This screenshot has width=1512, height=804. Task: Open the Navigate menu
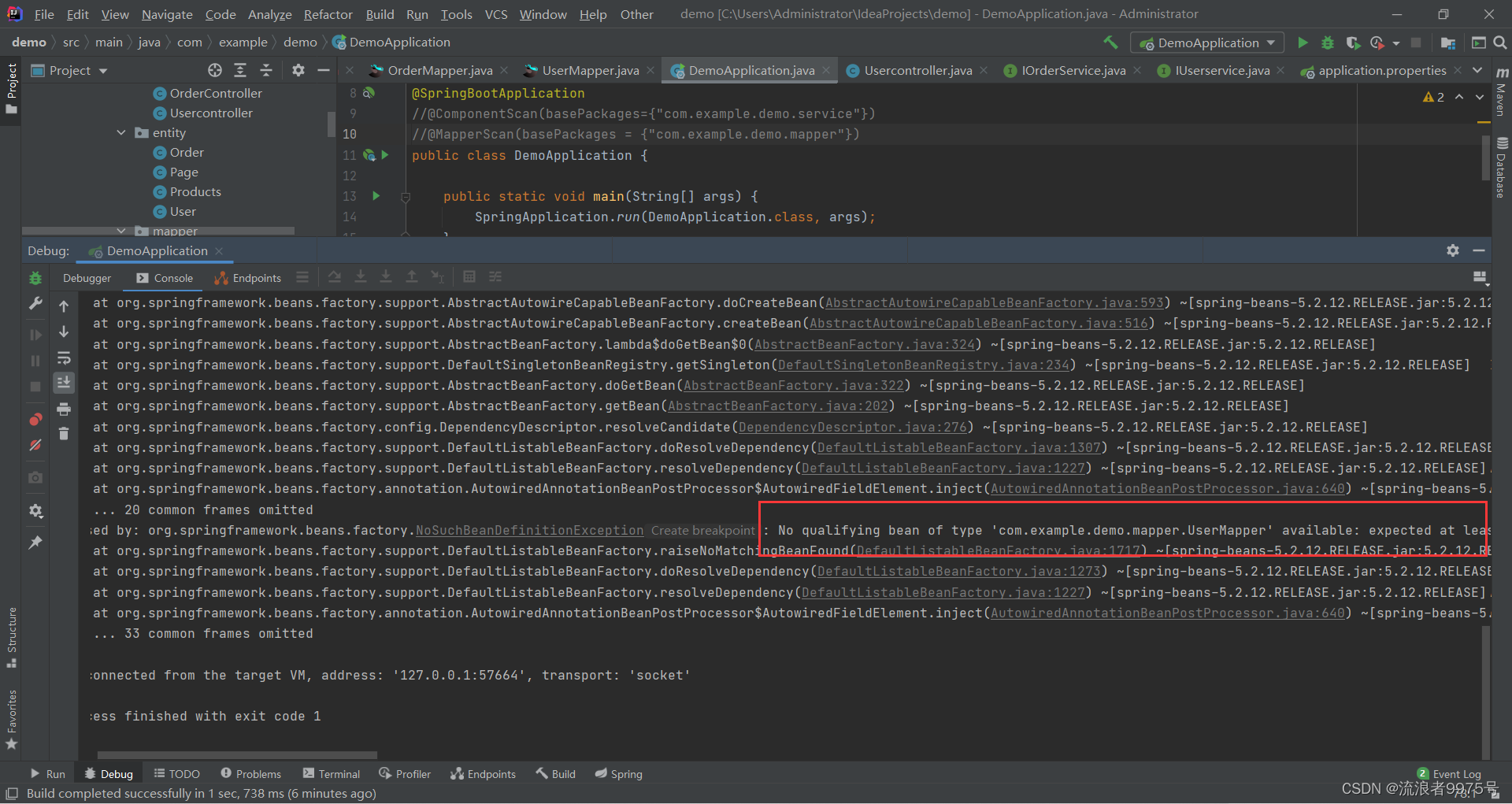coord(167,14)
